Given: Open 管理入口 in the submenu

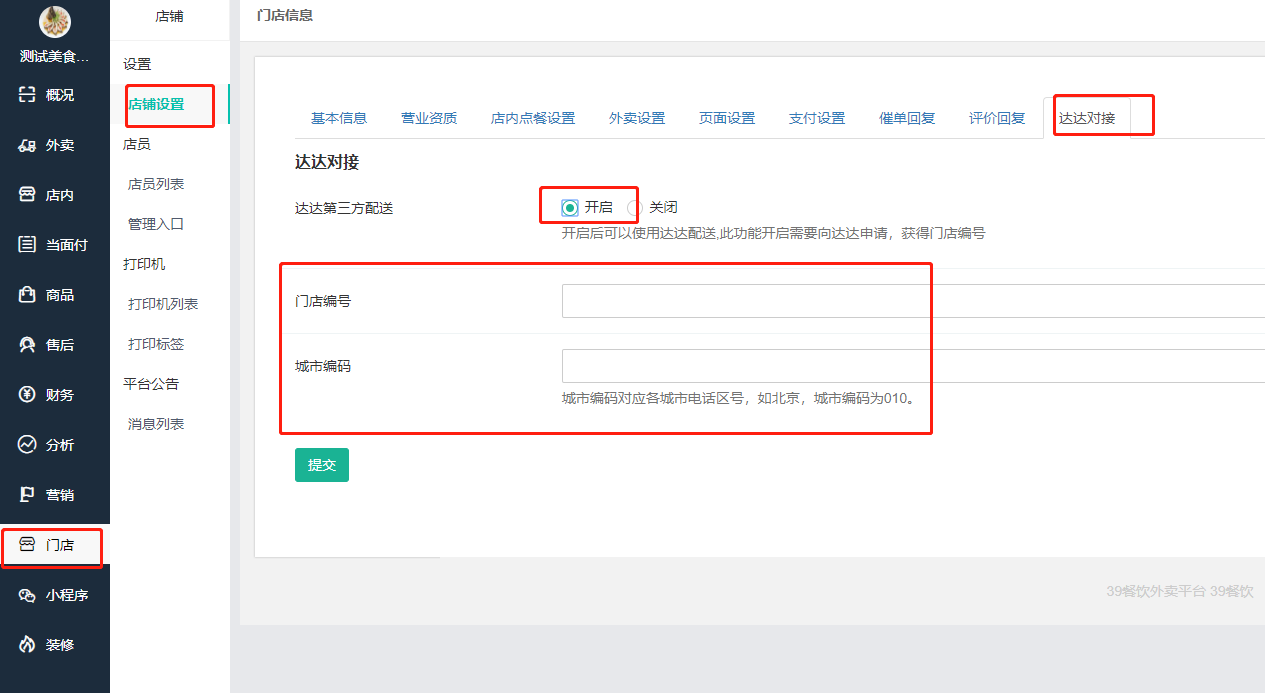Looking at the screenshot, I should click(156, 224).
